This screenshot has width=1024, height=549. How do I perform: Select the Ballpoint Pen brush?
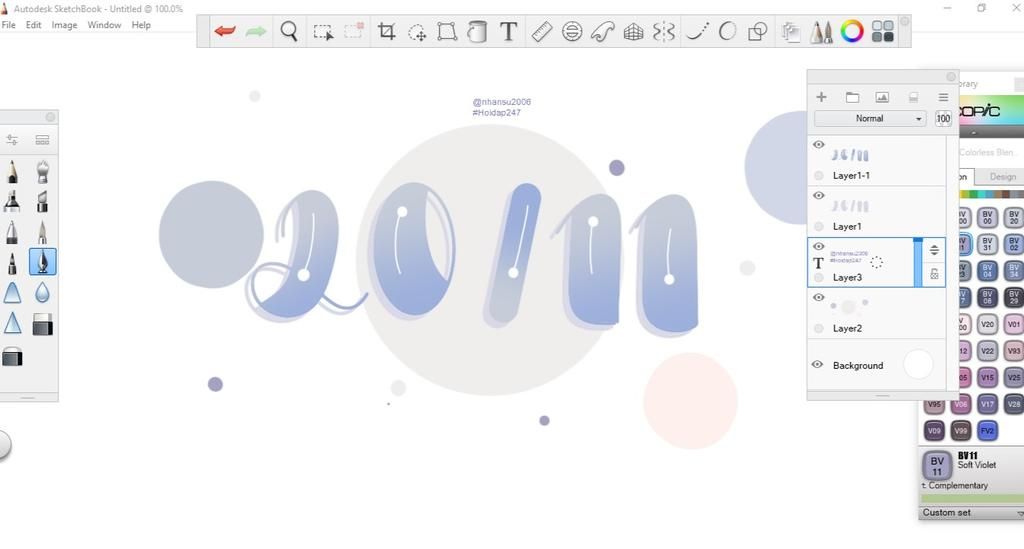coord(12,232)
